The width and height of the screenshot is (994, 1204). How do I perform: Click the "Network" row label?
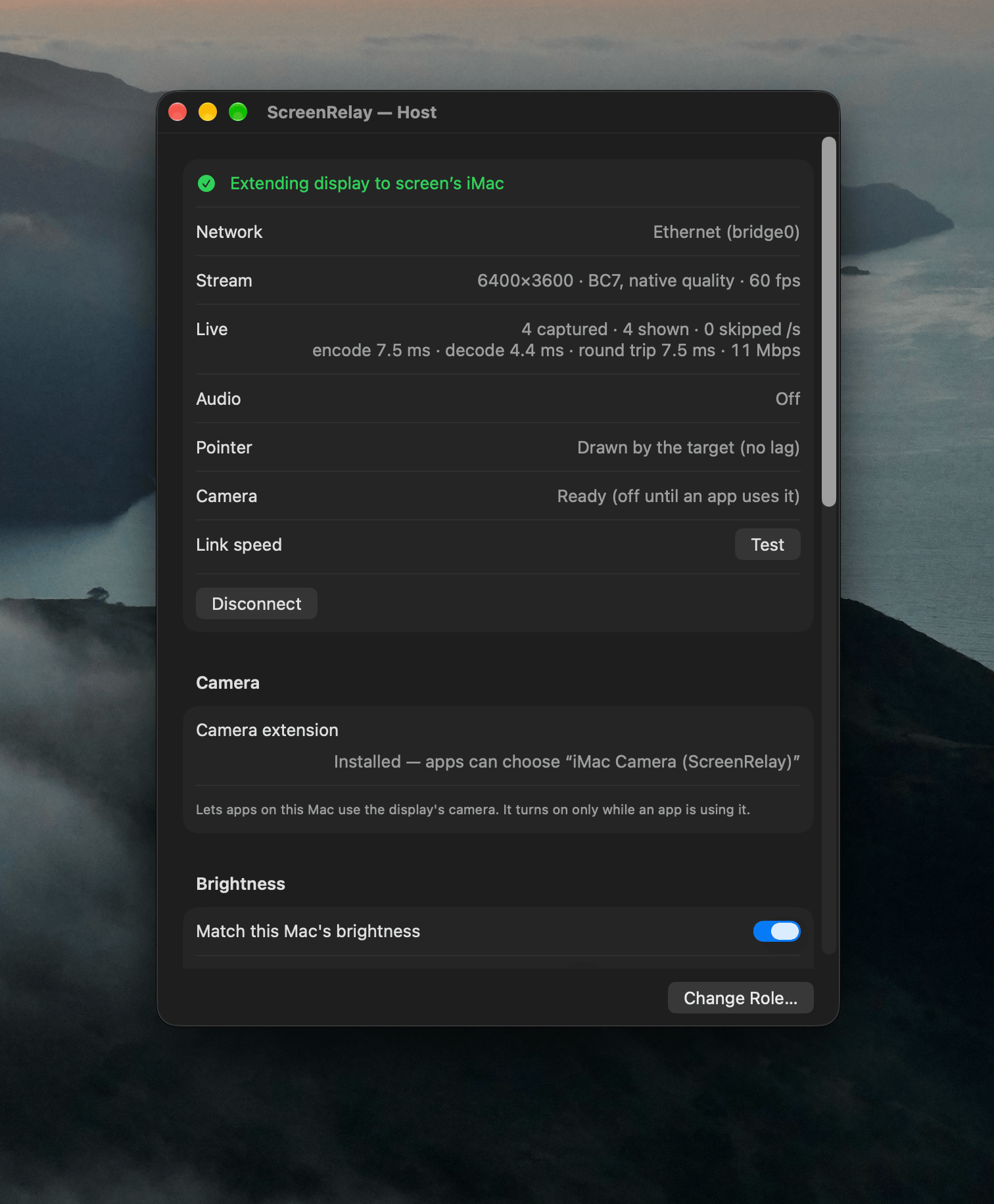(x=229, y=232)
